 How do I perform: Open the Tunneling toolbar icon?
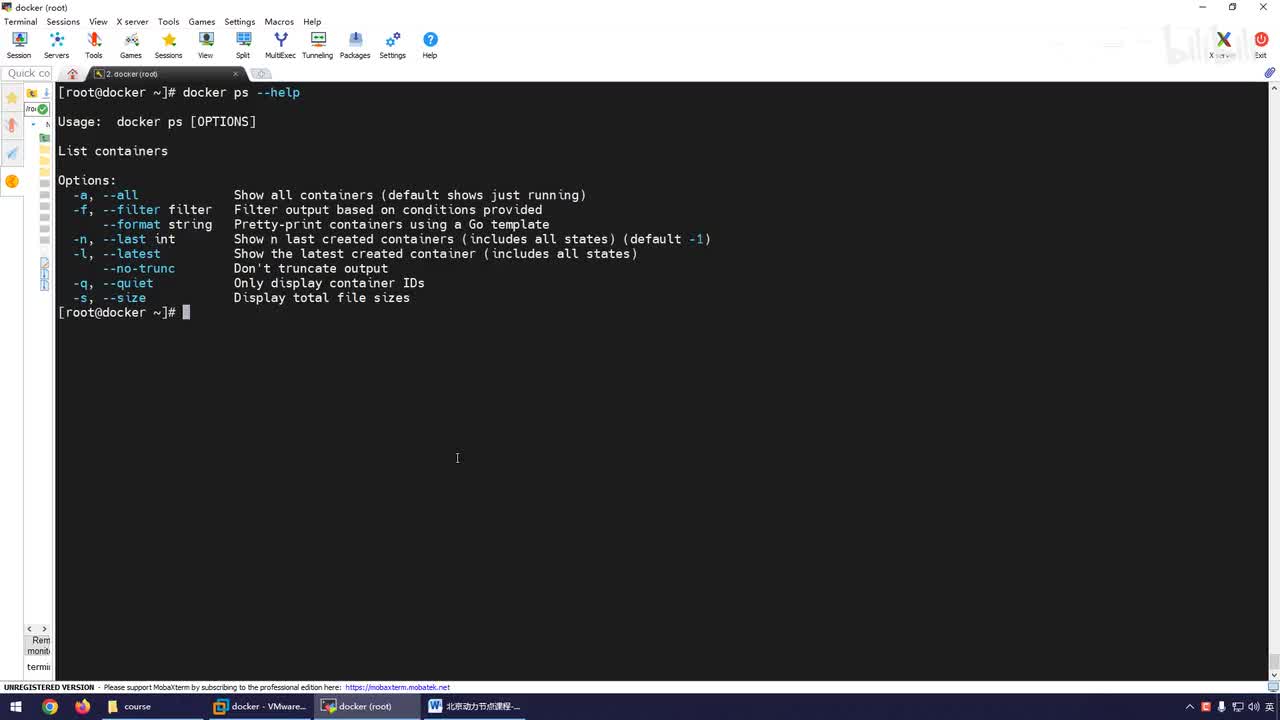[x=318, y=45]
